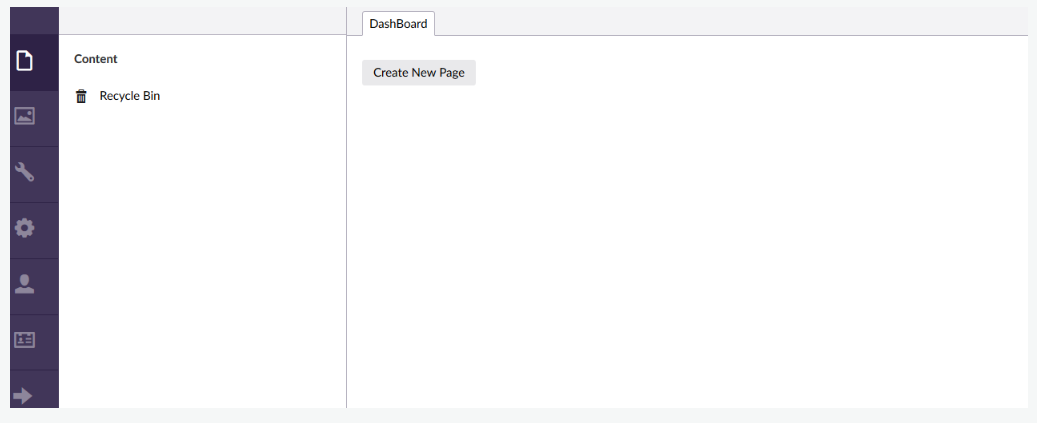1037x423 pixels.
Task: Switch to the DashBoard tab
Action: tap(398, 24)
